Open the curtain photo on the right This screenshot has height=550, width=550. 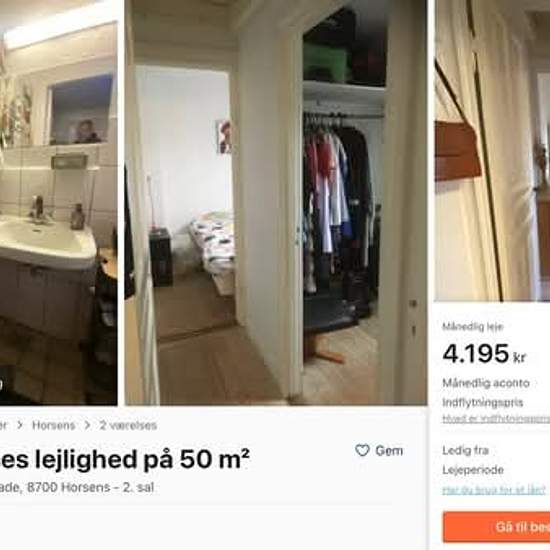(x=492, y=150)
